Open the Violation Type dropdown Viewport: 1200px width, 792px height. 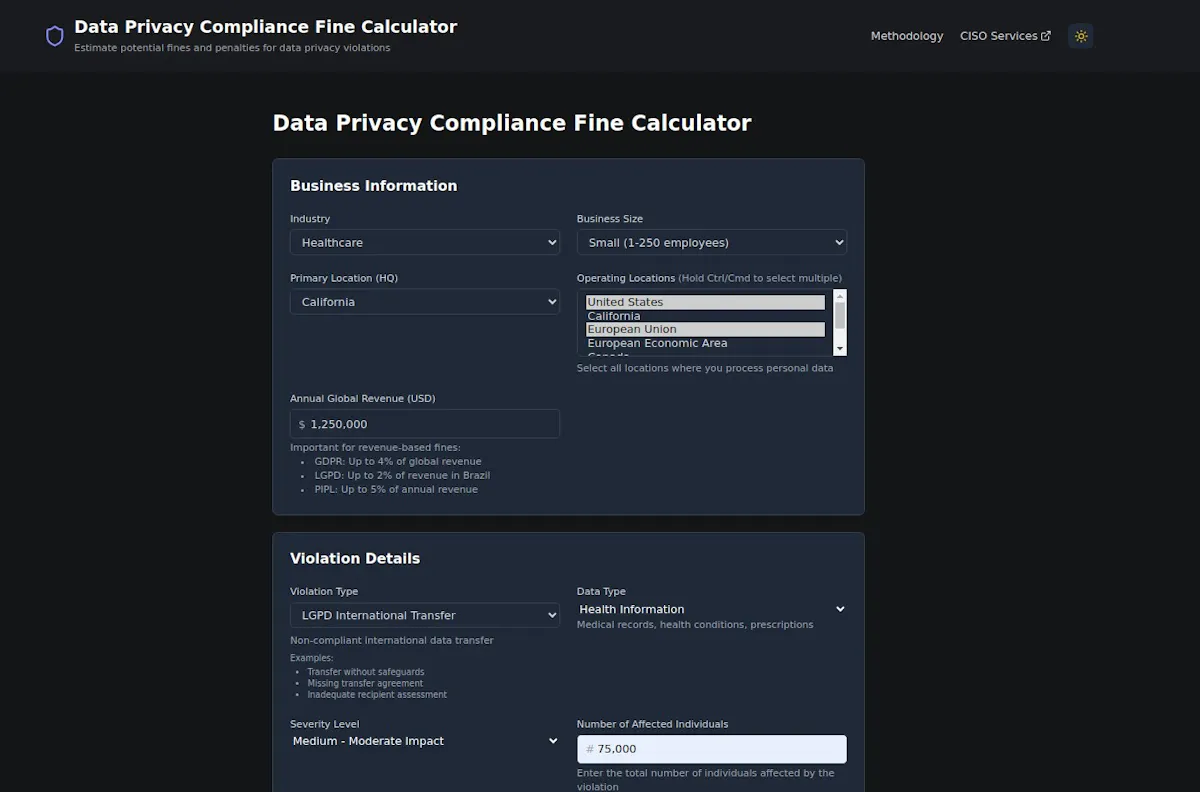[425, 615]
